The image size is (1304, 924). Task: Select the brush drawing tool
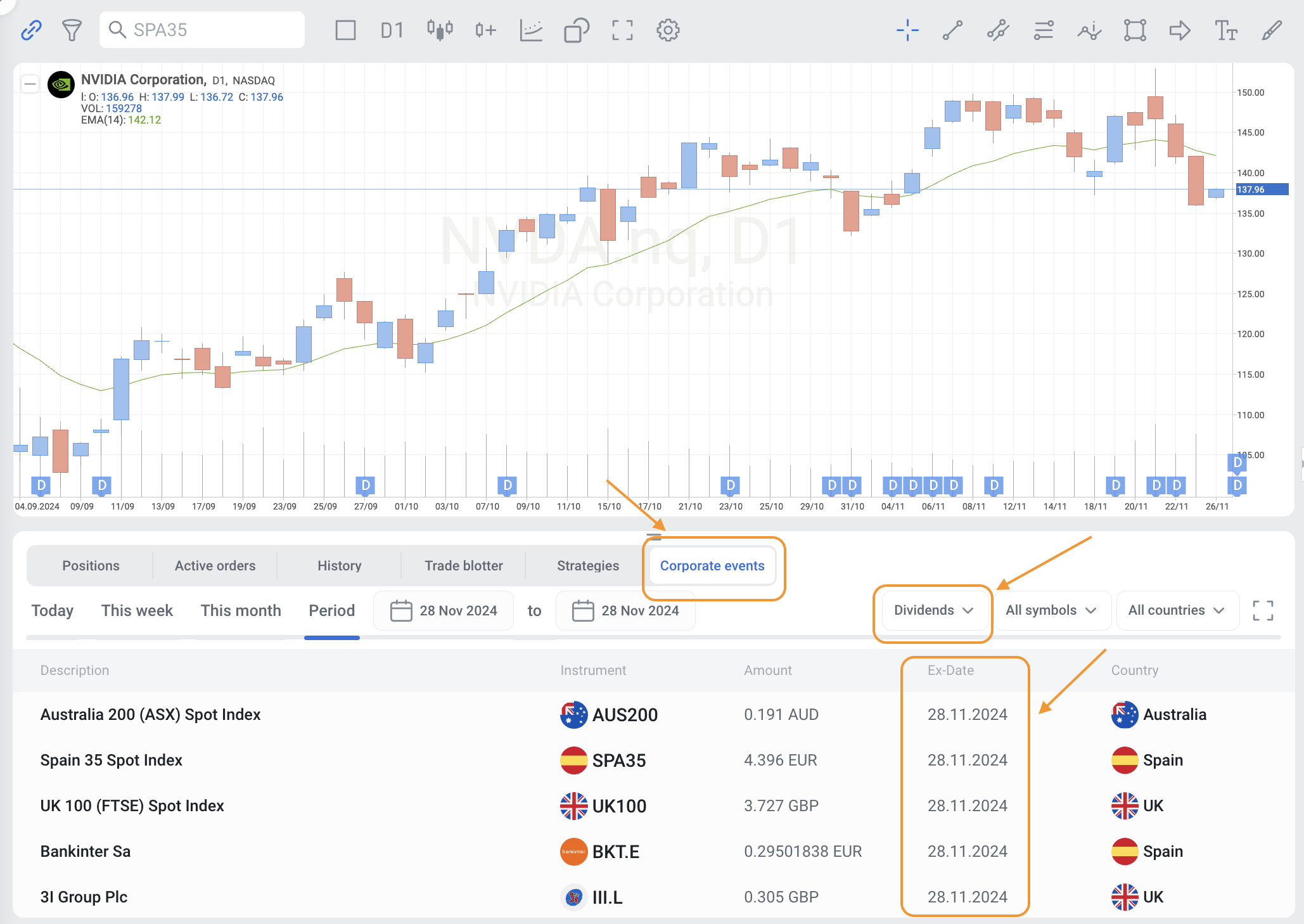1271,30
